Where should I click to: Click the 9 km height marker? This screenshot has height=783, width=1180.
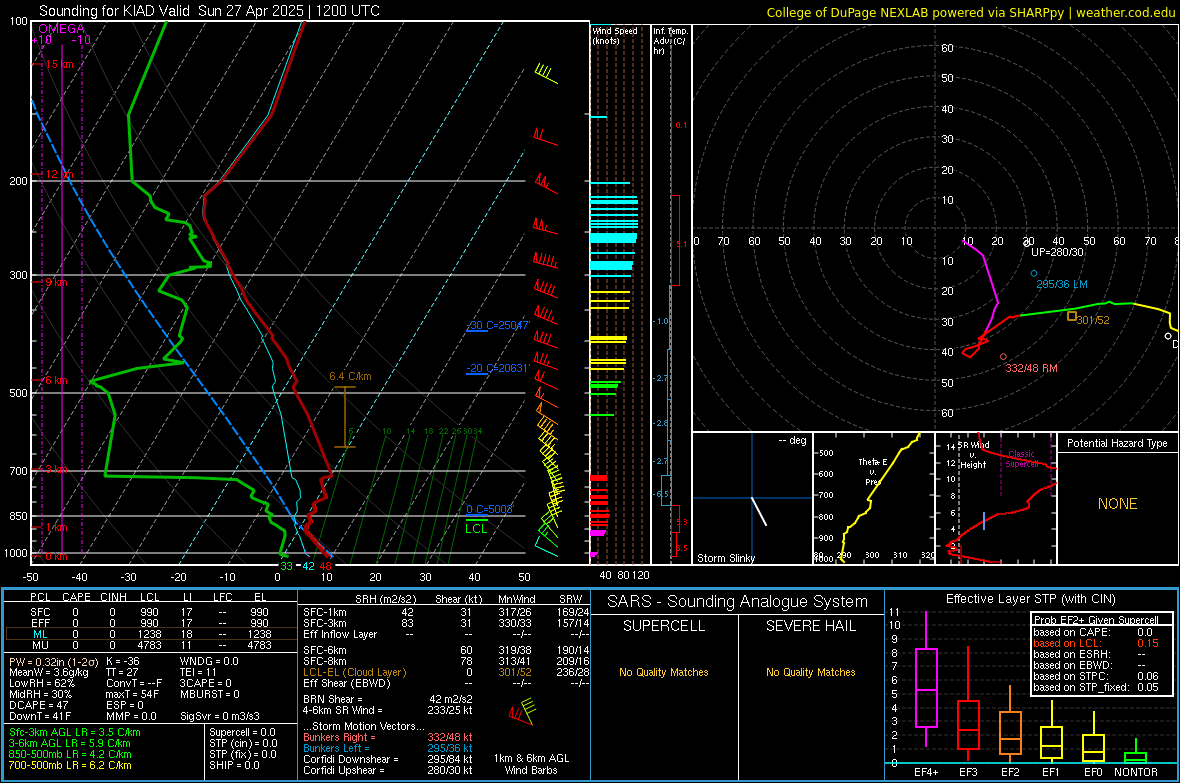56,282
